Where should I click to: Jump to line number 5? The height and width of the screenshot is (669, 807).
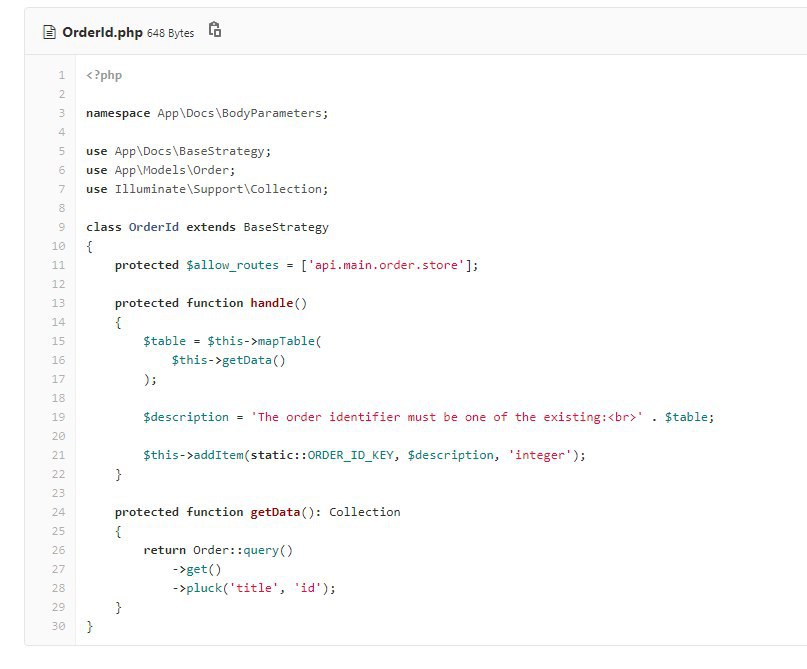(62, 151)
